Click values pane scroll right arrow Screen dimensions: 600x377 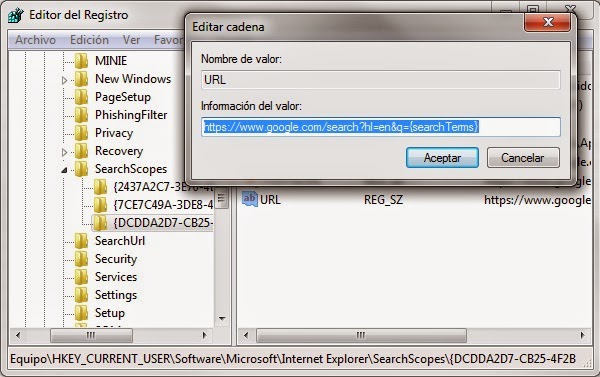(582, 336)
